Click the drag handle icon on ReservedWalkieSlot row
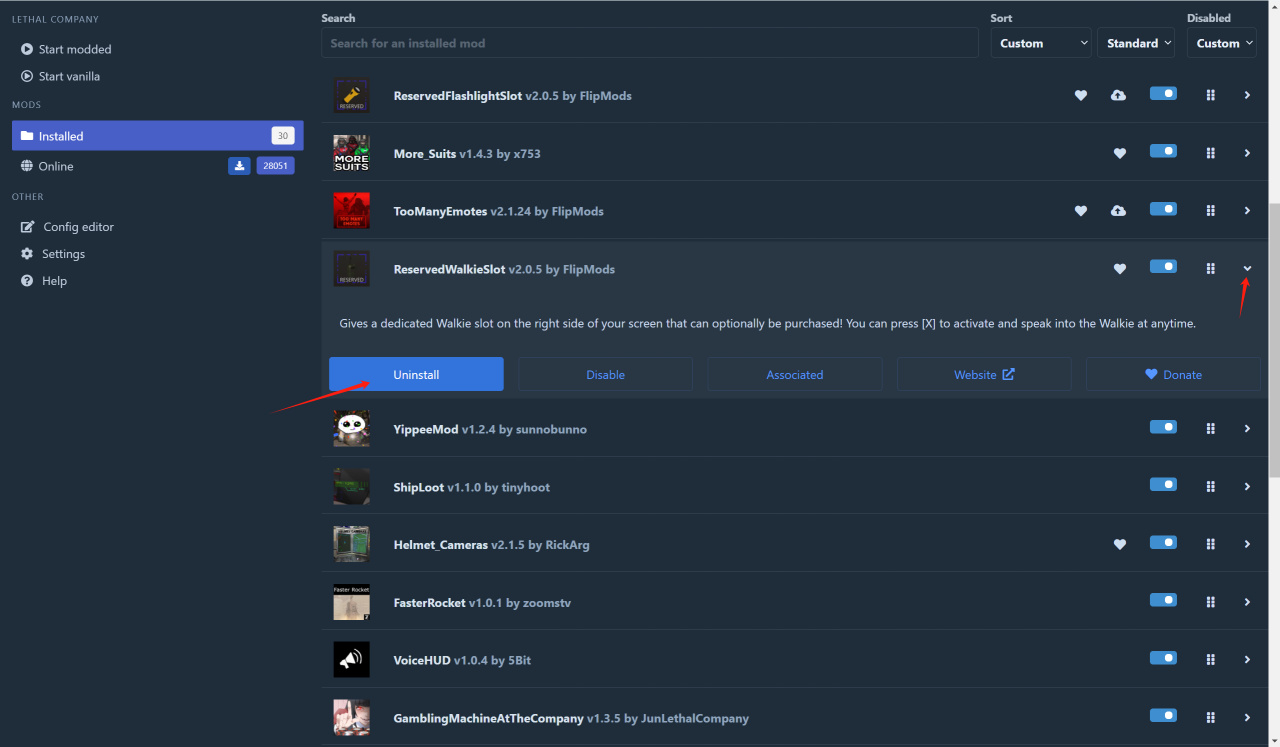1280x747 pixels. (x=1210, y=268)
